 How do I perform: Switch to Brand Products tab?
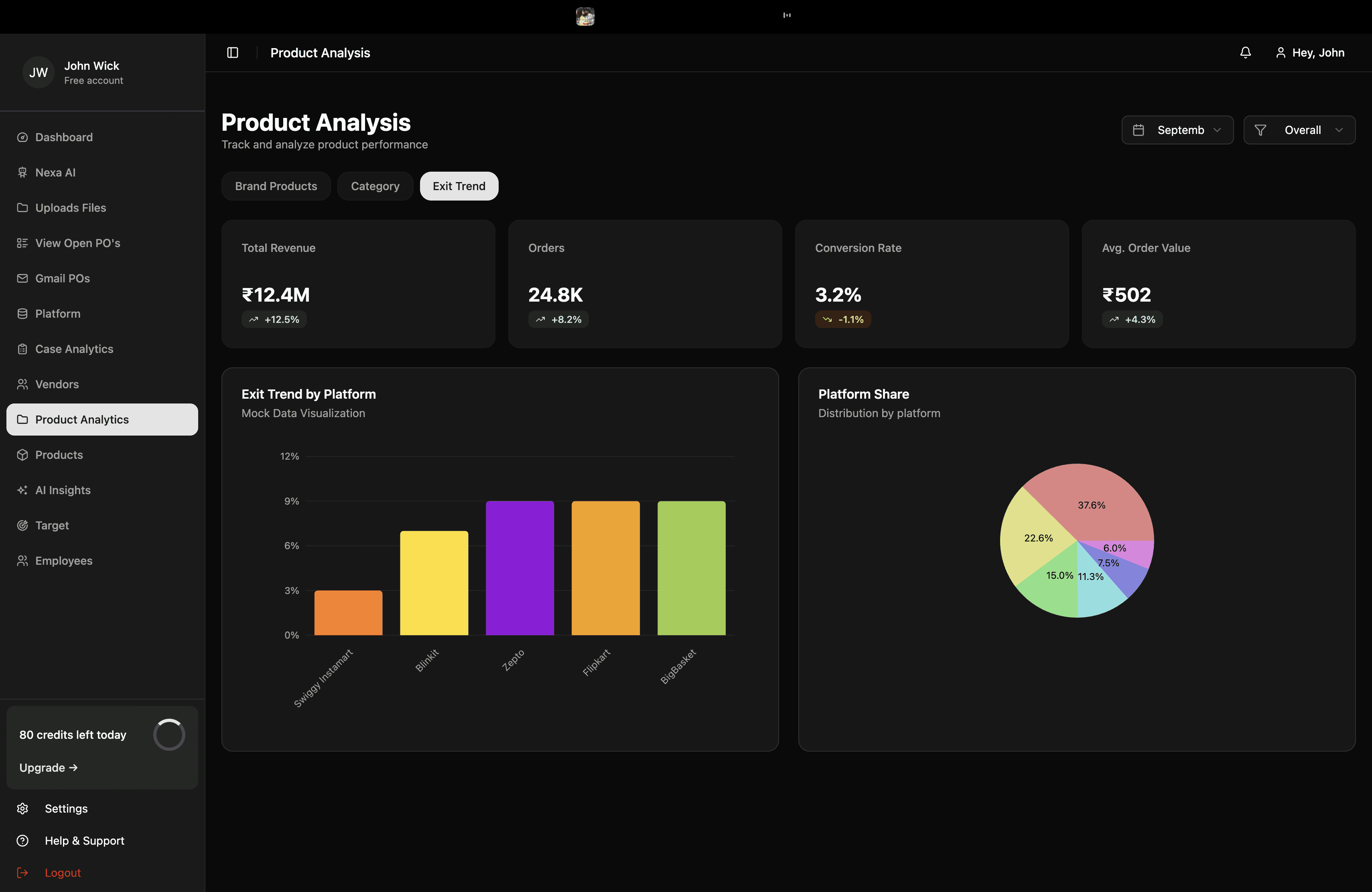tap(276, 186)
